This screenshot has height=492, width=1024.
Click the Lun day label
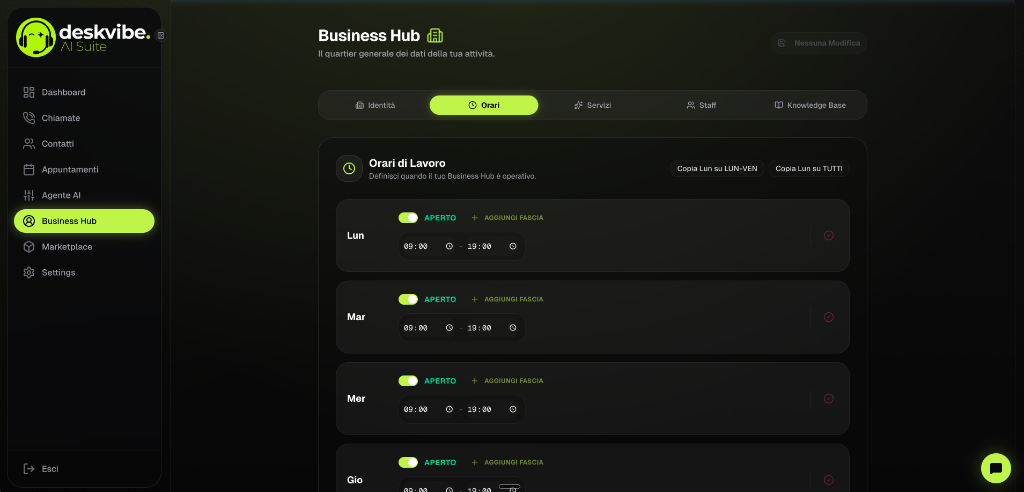(355, 236)
